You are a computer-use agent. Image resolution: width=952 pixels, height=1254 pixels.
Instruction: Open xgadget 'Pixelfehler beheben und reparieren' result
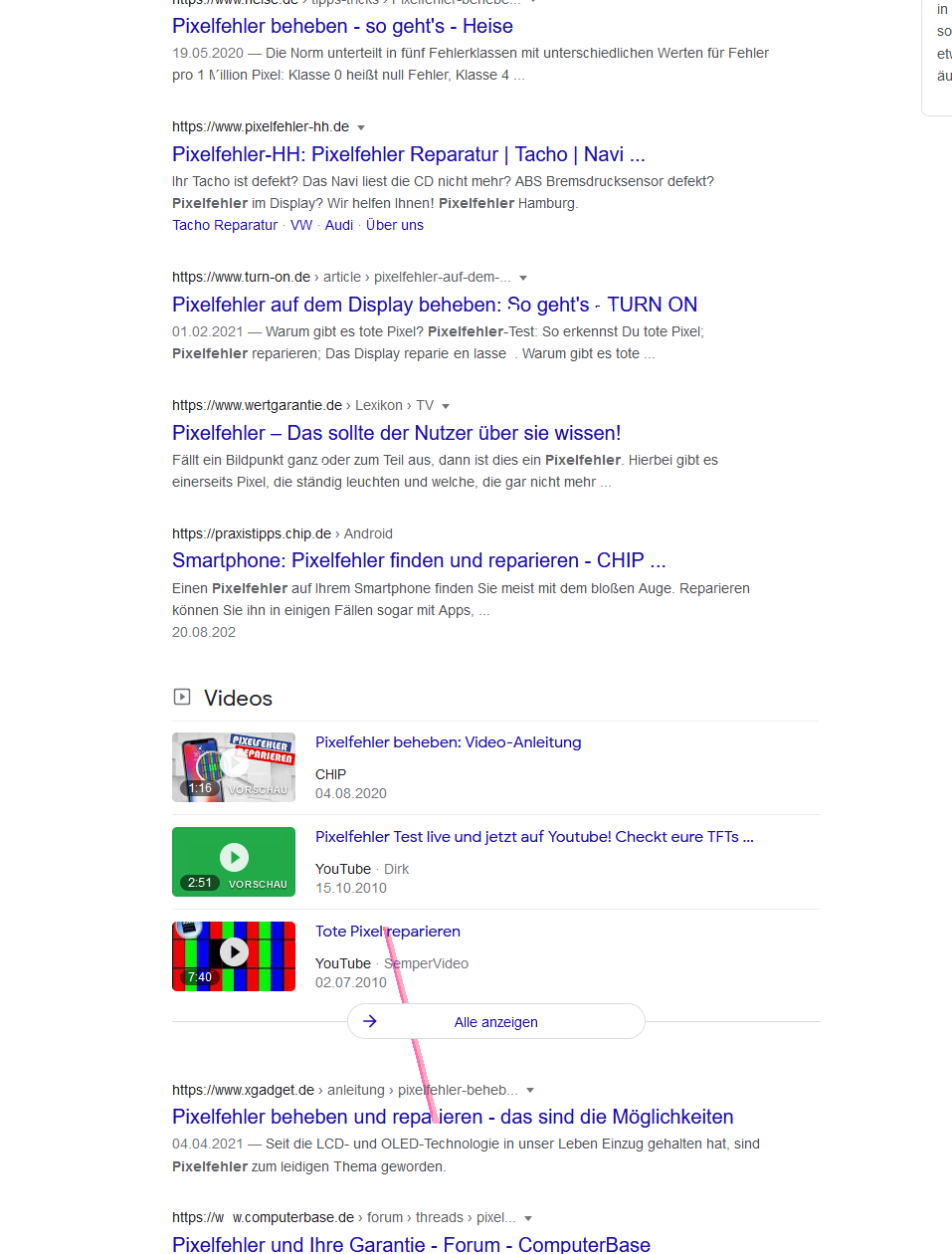(453, 1117)
